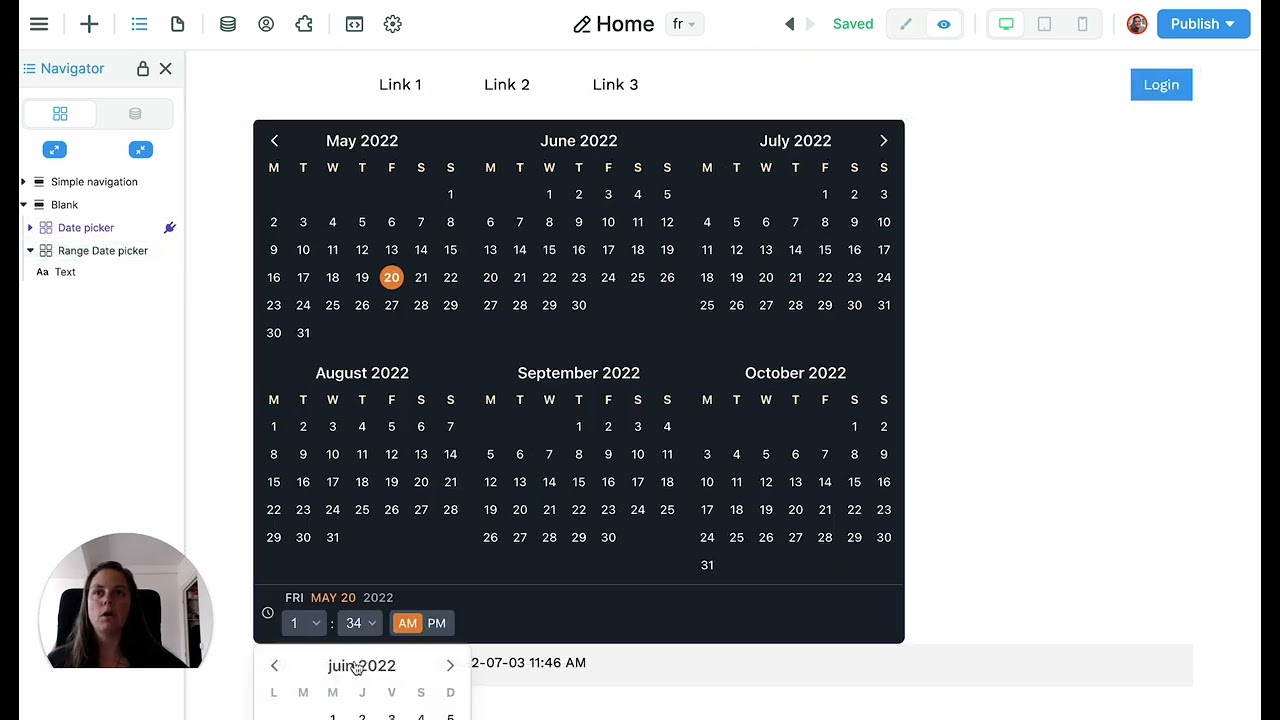Select June 15 in the calendar
The height and width of the screenshot is (720, 1280).
click(549, 250)
